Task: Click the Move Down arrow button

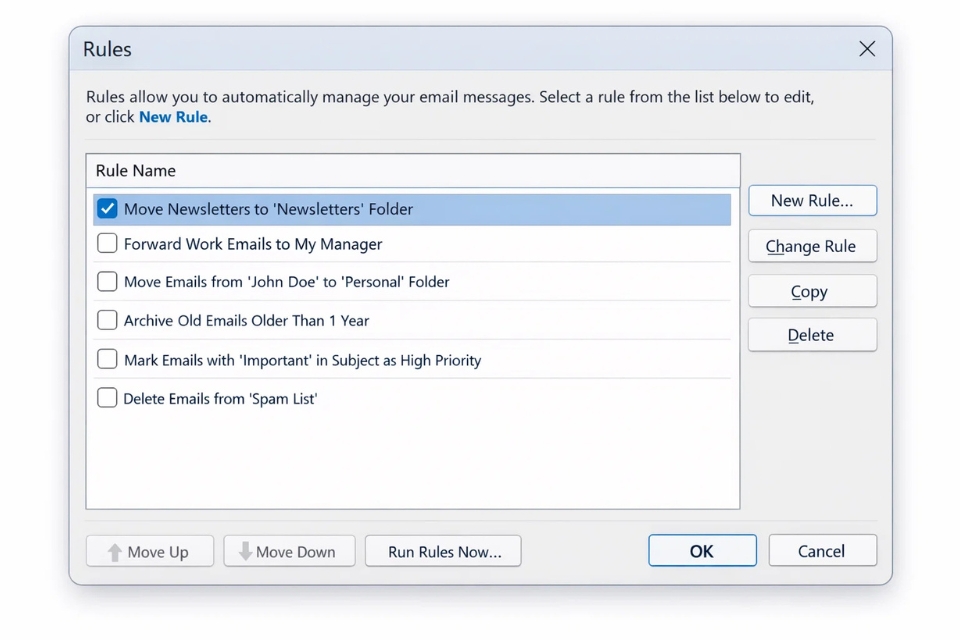Action: click(x=288, y=552)
